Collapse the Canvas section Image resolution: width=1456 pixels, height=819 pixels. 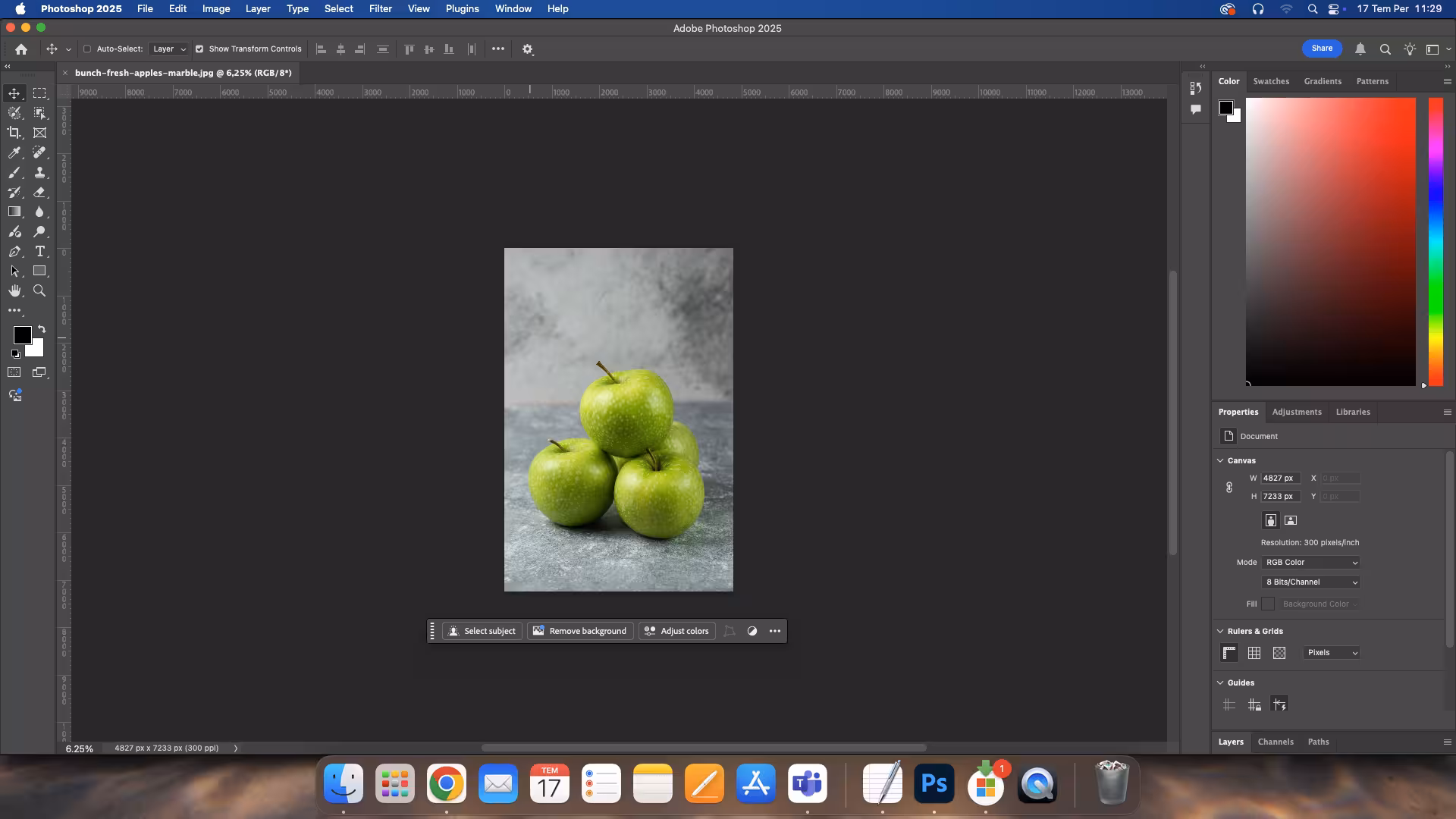pyautogui.click(x=1220, y=460)
